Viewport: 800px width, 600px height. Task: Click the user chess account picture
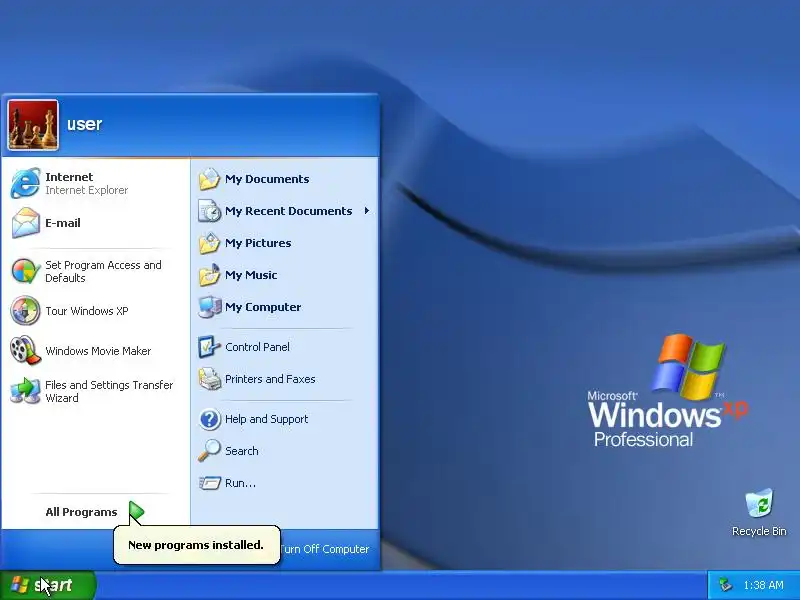33,126
